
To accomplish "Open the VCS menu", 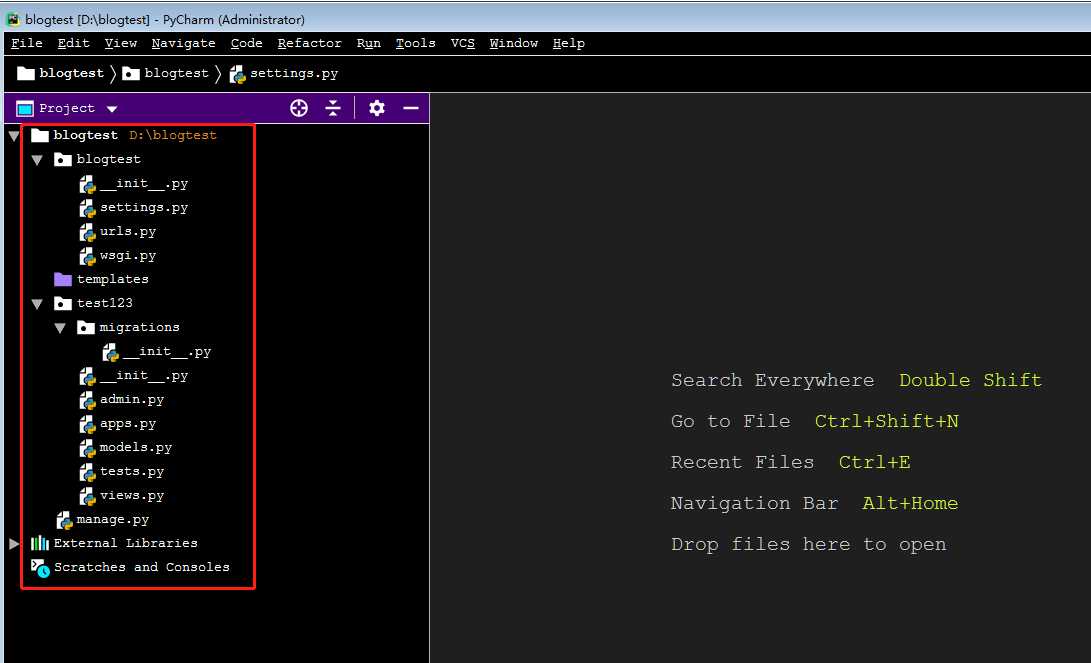I will click(462, 43).
